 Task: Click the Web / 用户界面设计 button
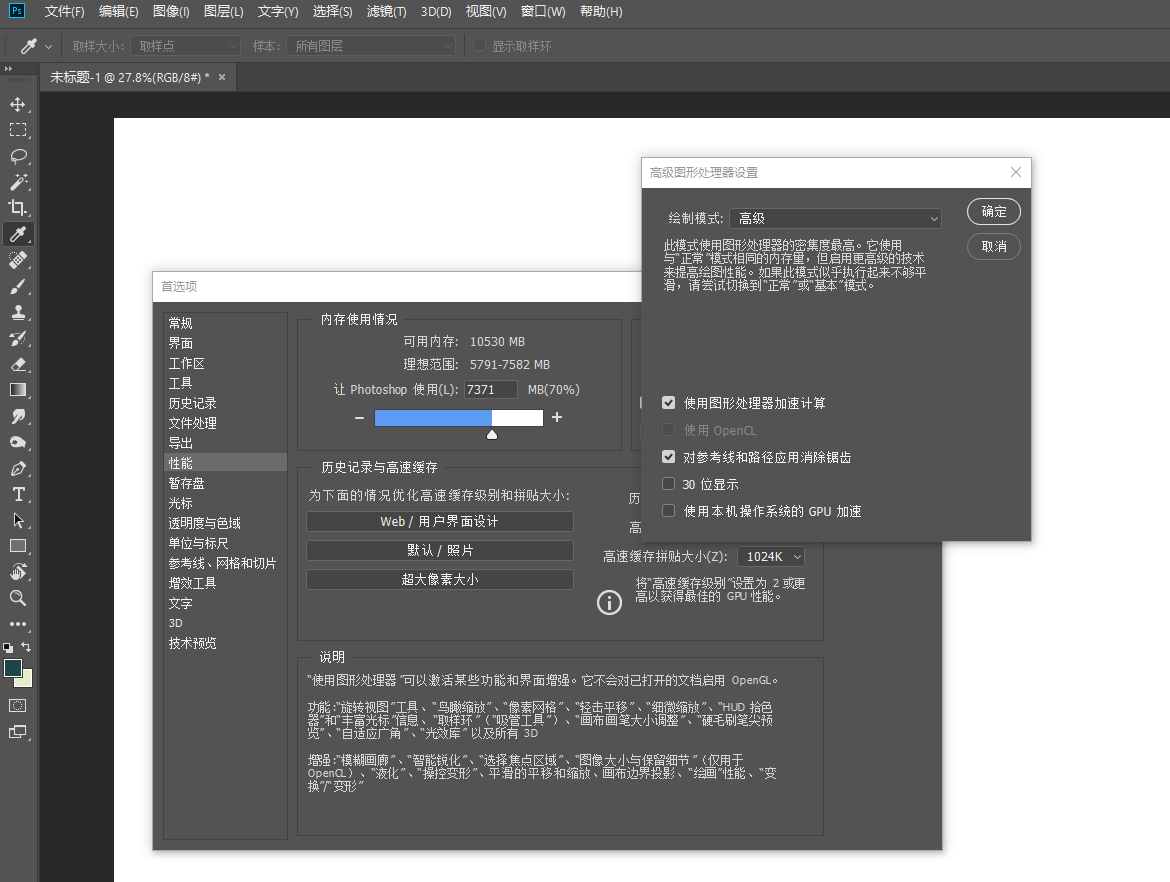(440, 521)
